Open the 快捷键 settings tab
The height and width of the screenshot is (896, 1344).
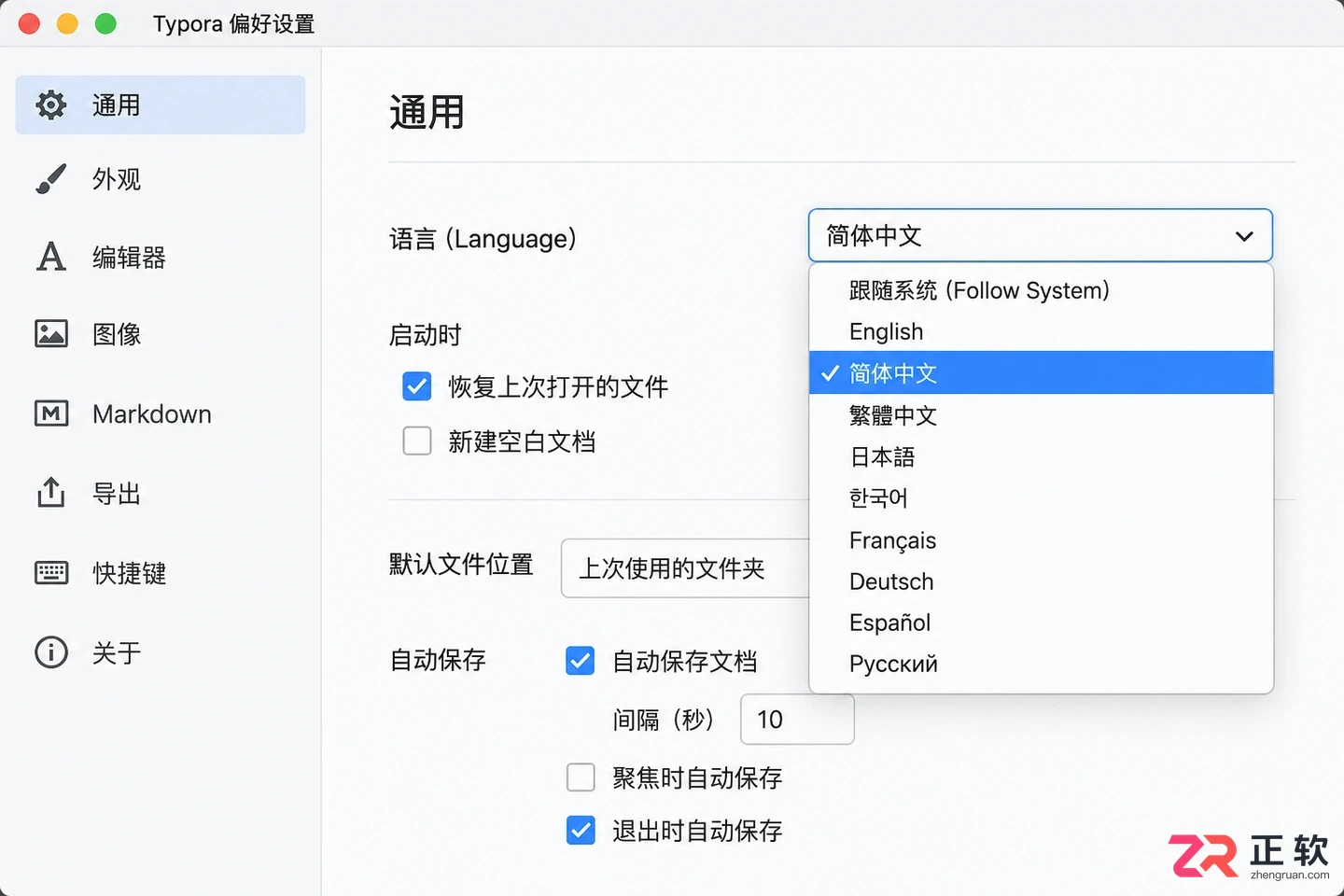point(161,572)
